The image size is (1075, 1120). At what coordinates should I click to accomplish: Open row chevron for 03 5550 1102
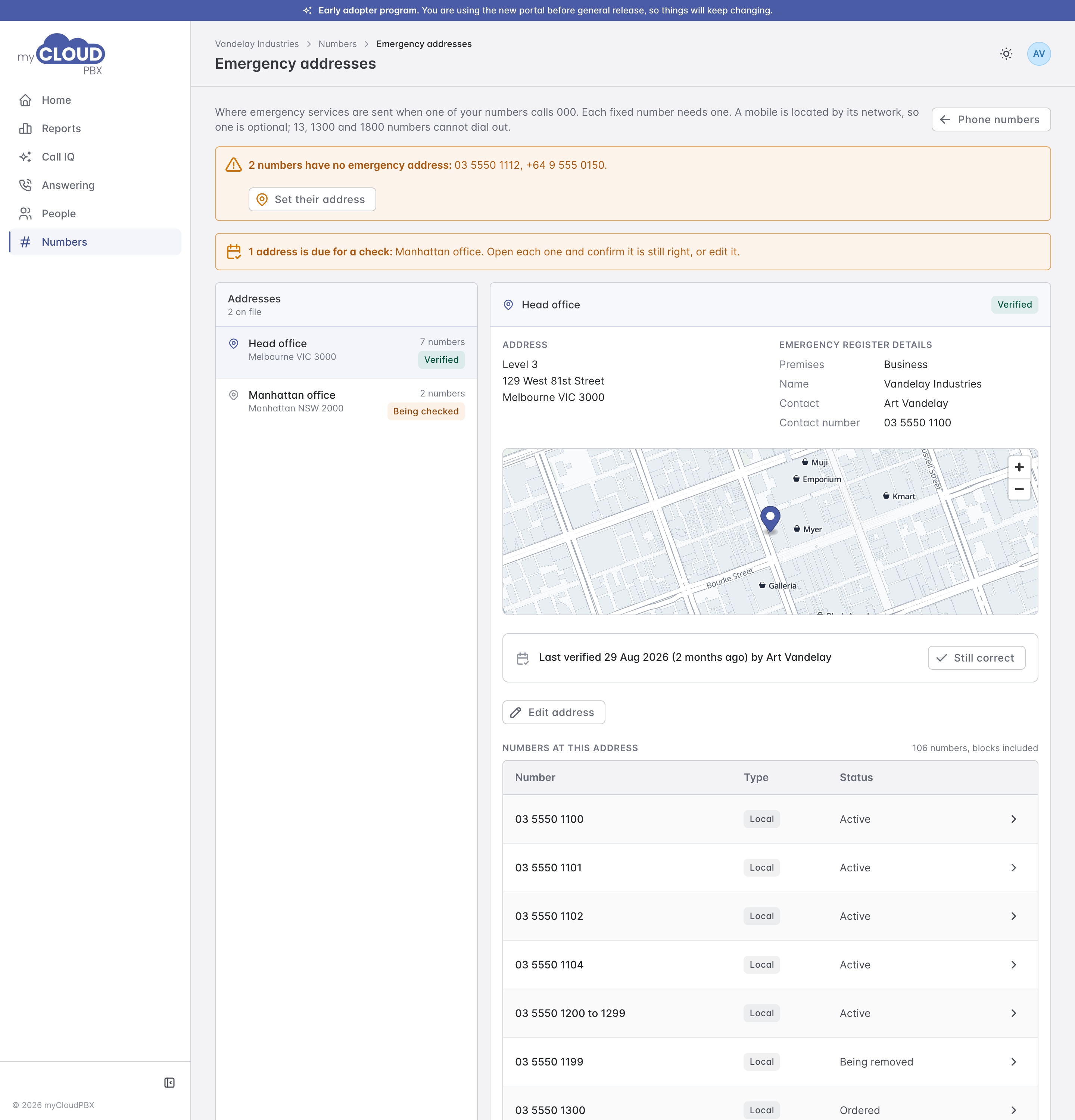coord(1013,916)
